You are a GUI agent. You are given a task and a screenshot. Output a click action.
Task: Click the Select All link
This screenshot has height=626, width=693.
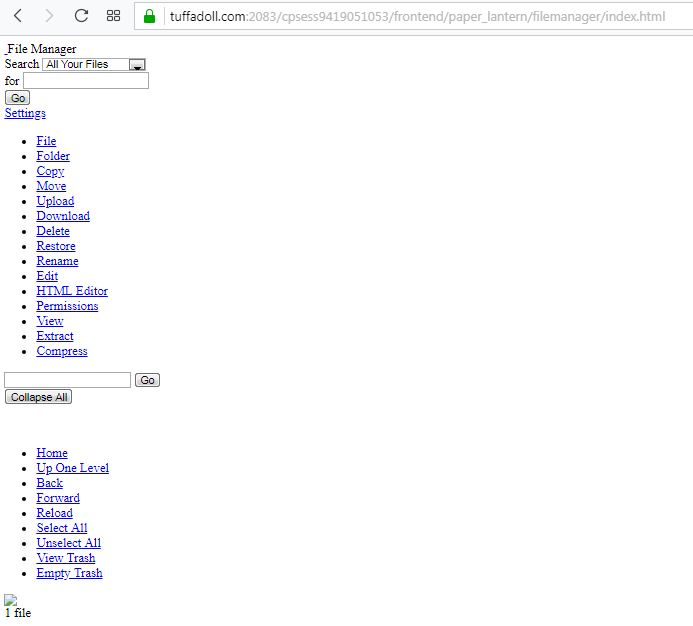point(62,528)
